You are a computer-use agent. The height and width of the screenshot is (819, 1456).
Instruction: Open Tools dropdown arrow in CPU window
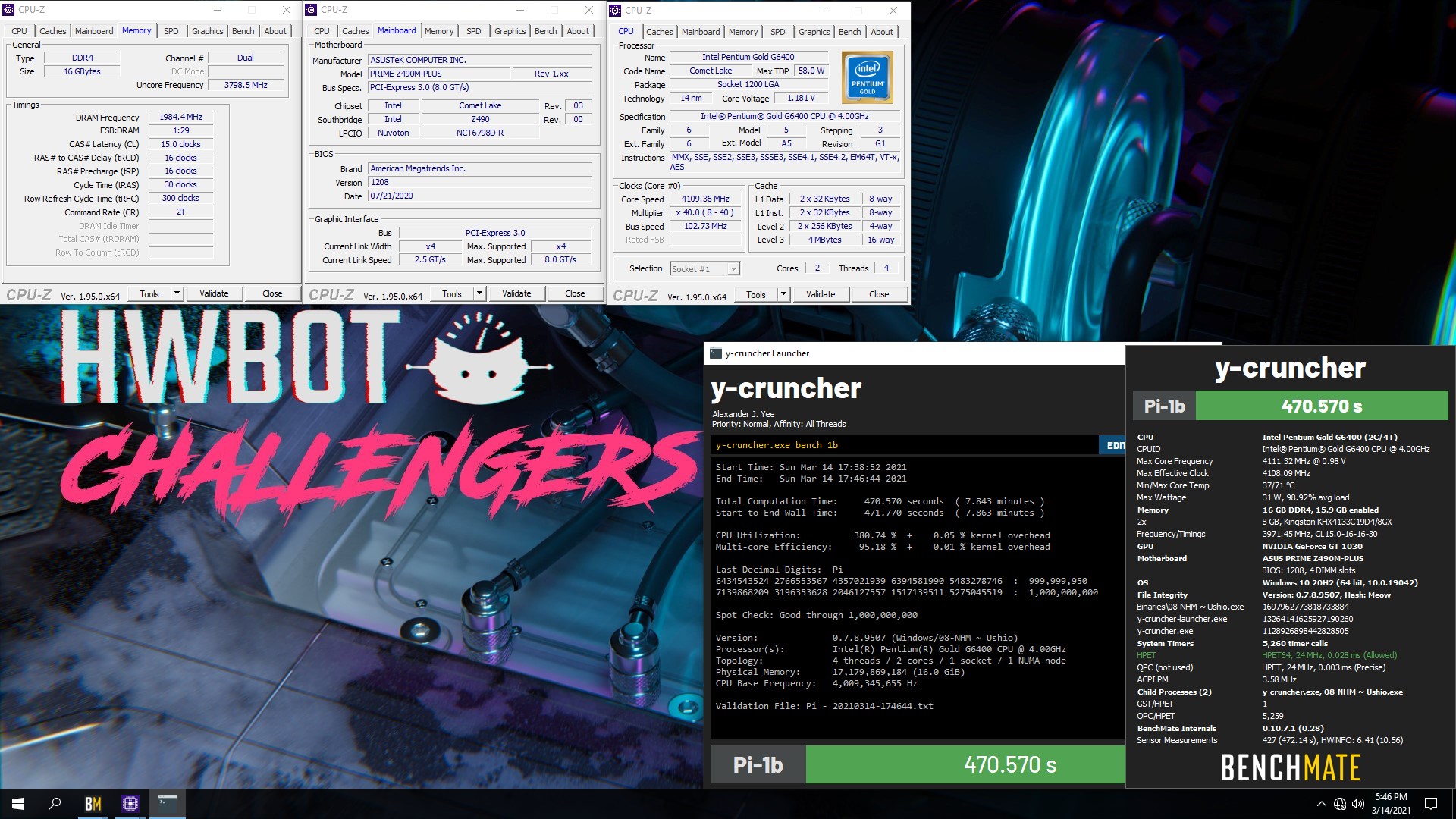(783, 294)
